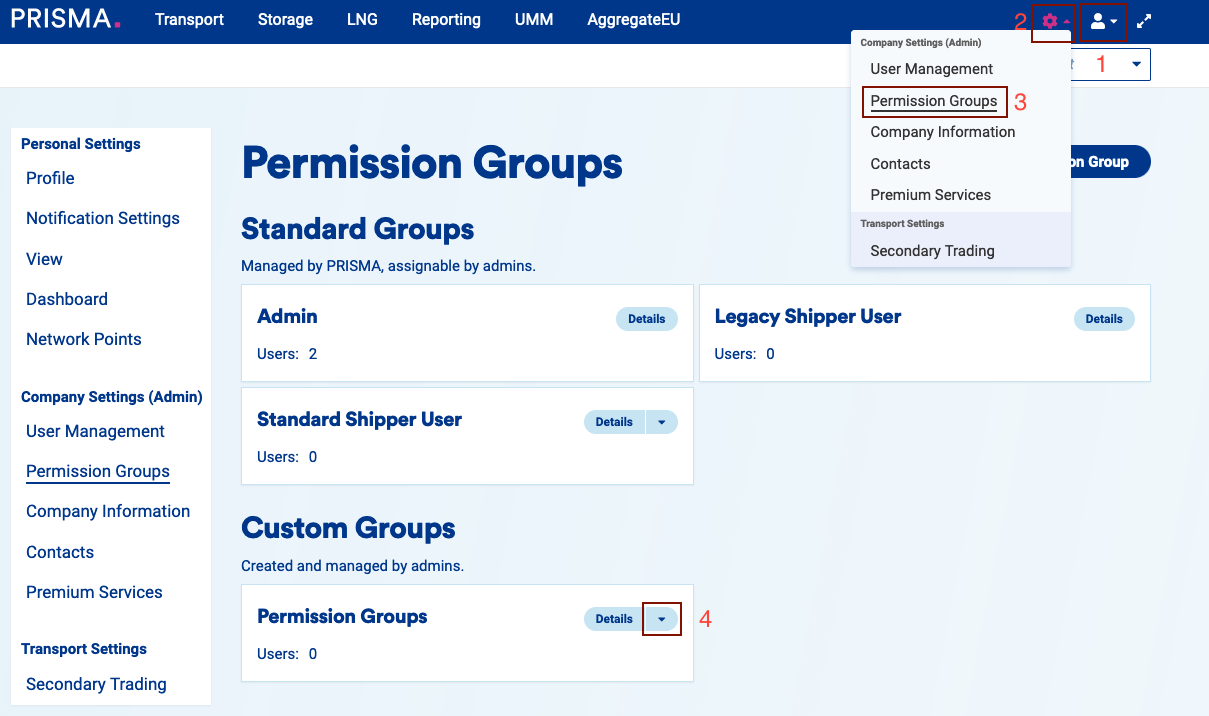Expand the Custom Permission Groups dropdown arrow
Image resolution: width=1209 pixels, height=716 pixels.
click(x=661, y=619)
